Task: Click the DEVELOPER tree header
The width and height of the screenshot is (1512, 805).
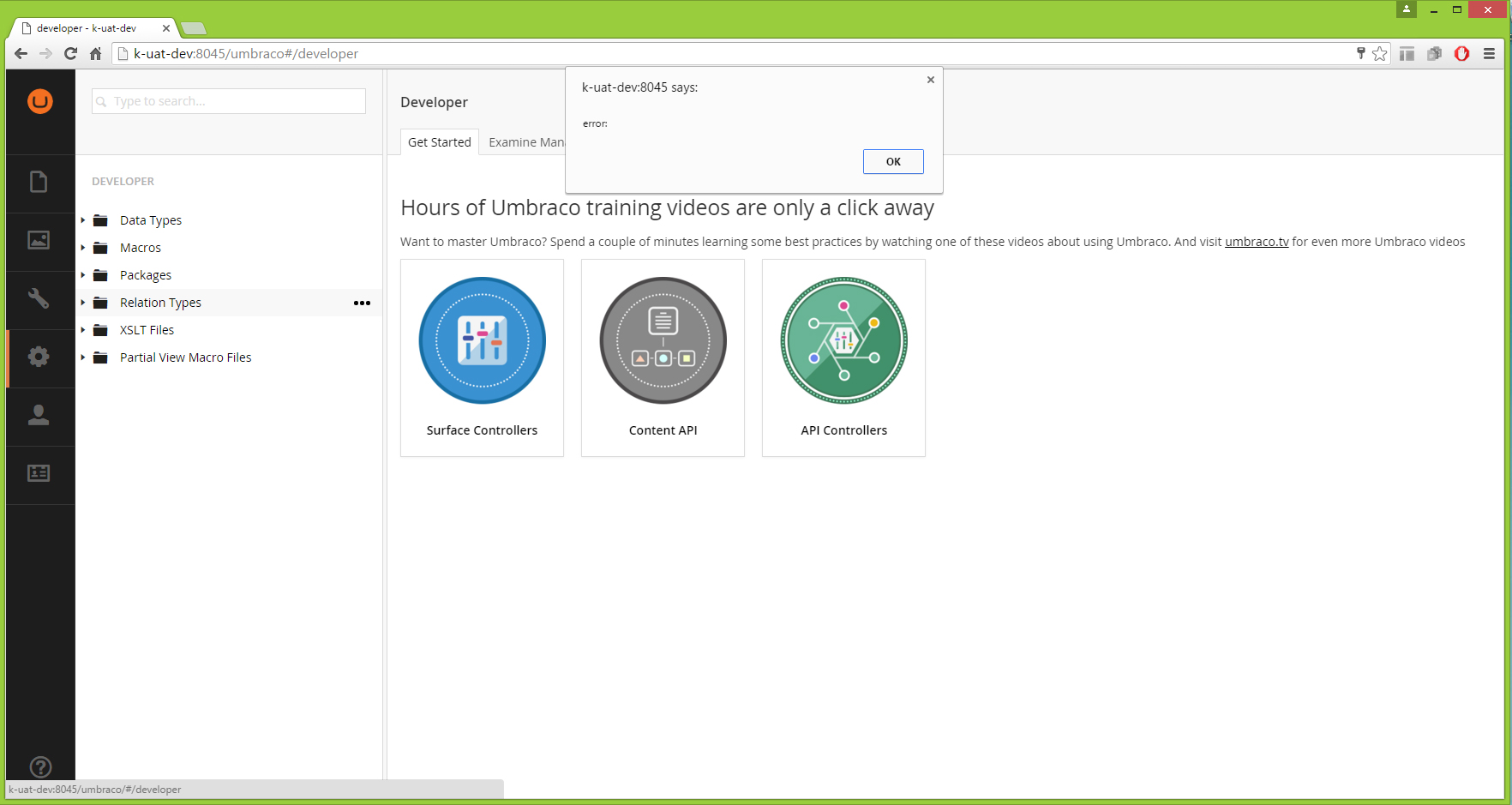Action: [x=123, y=182]
